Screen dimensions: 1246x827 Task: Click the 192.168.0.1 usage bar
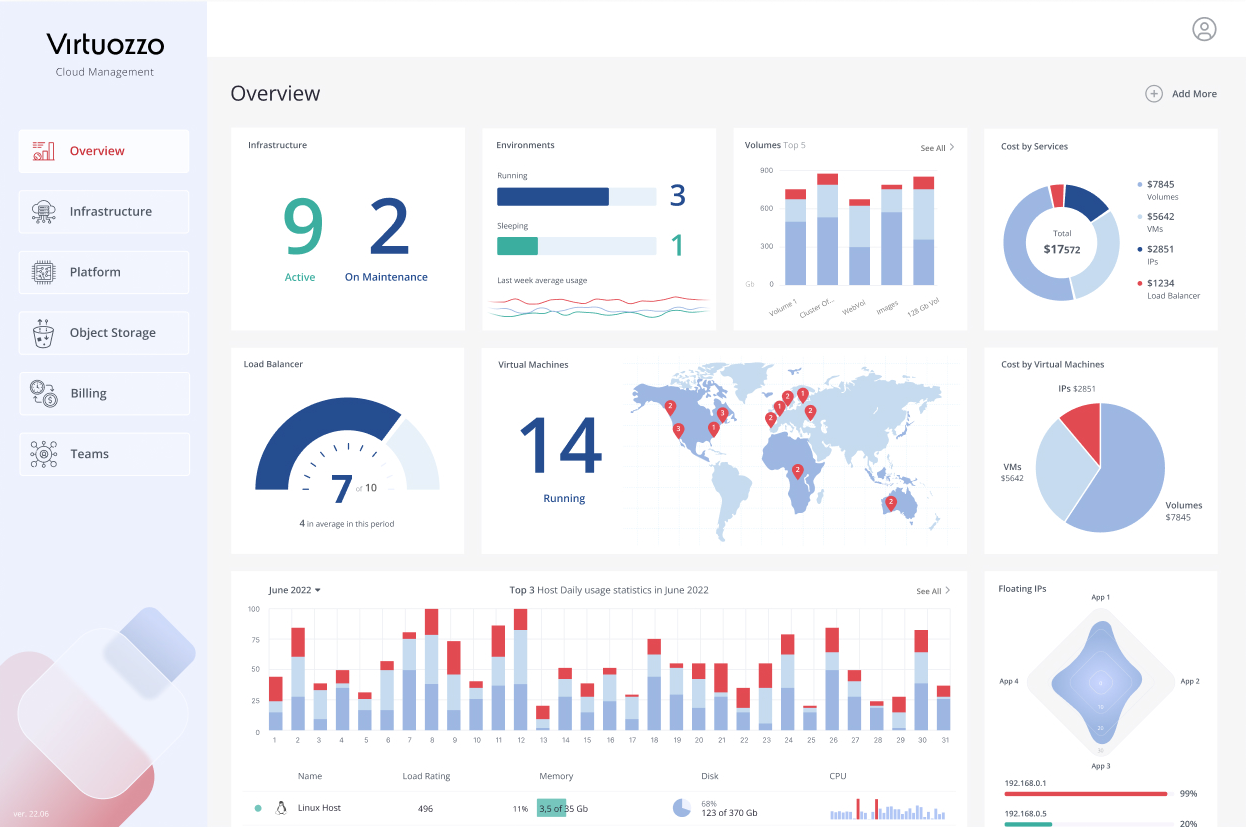tap(1085, 794)
